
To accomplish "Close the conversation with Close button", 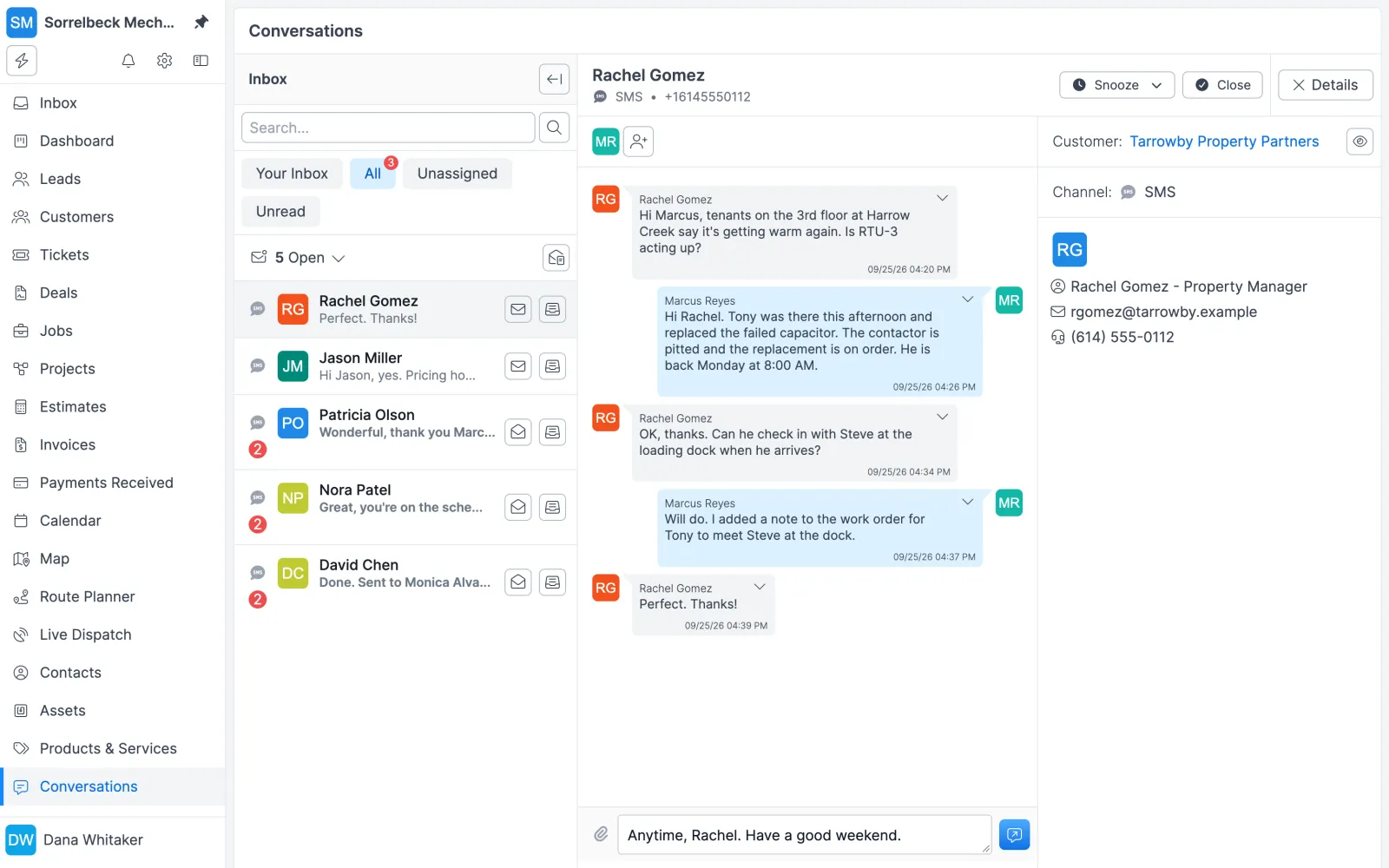I will 1222,85.
